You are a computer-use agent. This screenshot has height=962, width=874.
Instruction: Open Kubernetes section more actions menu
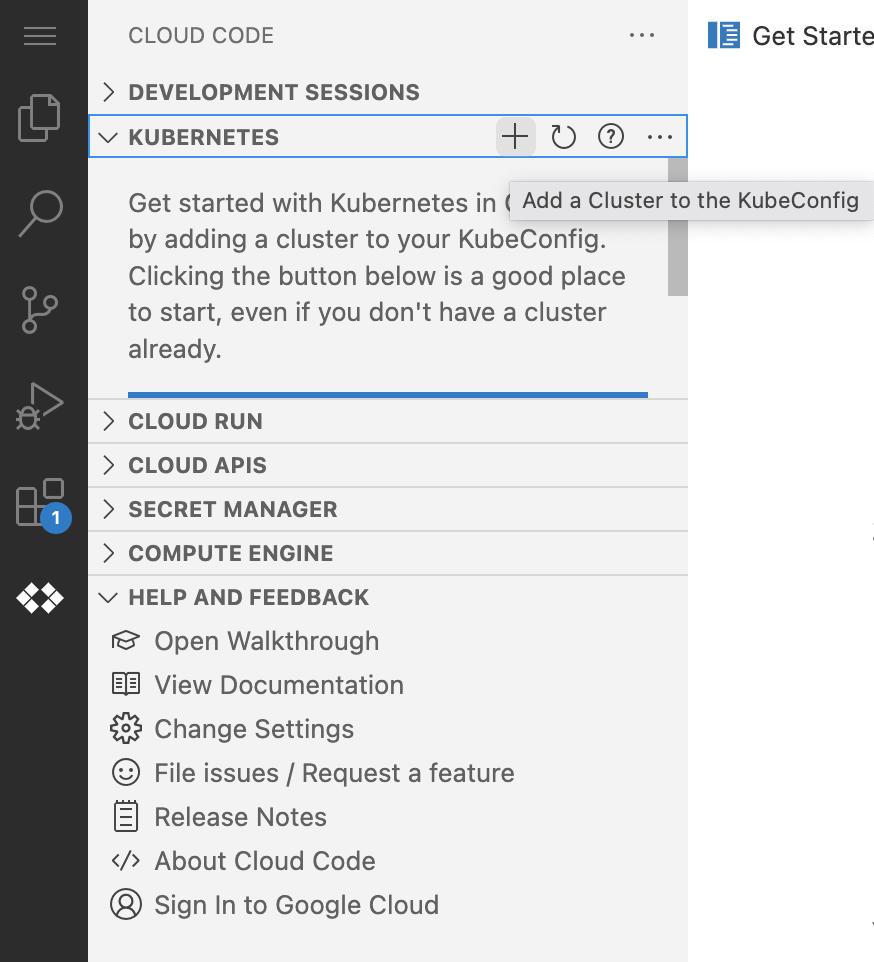(x=660, y=137)
